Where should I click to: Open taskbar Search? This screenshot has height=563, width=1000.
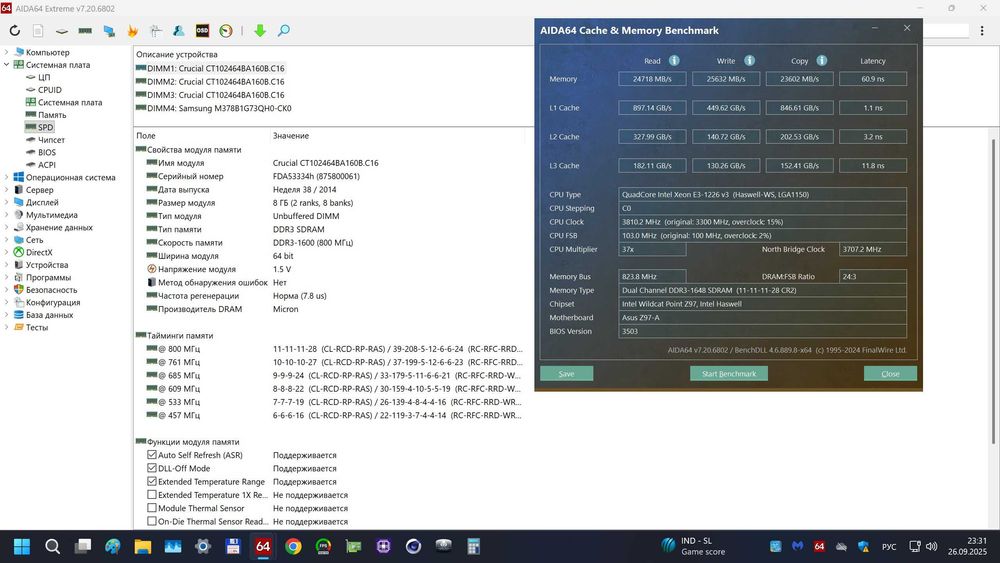tap(52, 546)
